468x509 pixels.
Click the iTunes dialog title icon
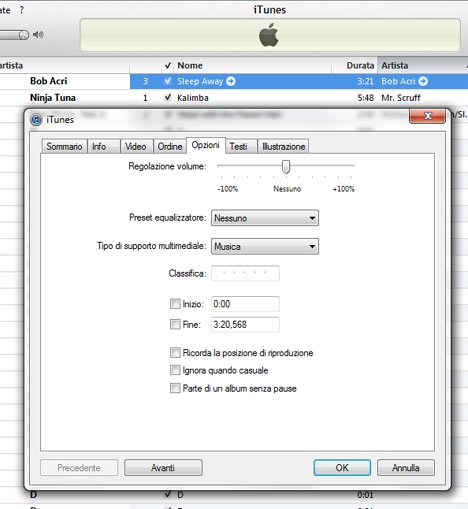click(36, 119)
